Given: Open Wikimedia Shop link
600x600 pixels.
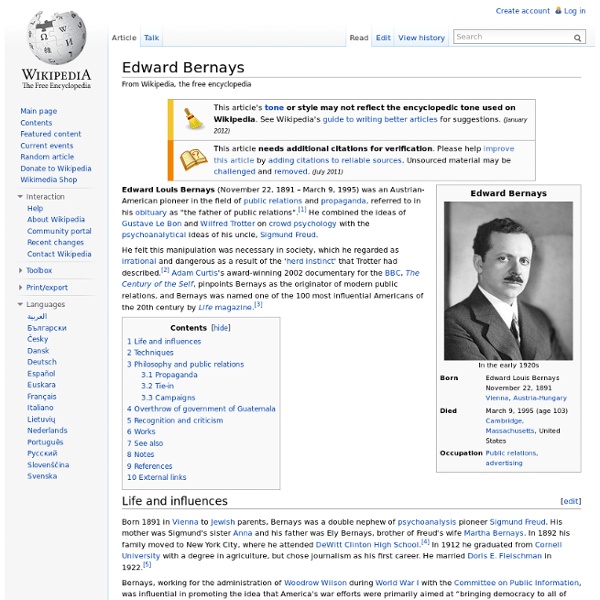Looking at the screenshot, I should [x=49, y=179].
